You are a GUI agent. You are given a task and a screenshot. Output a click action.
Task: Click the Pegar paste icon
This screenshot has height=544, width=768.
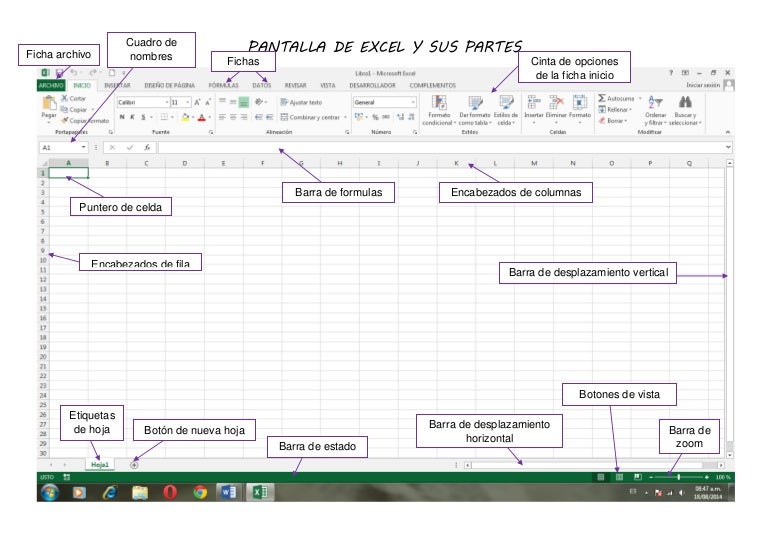point(48,105)
